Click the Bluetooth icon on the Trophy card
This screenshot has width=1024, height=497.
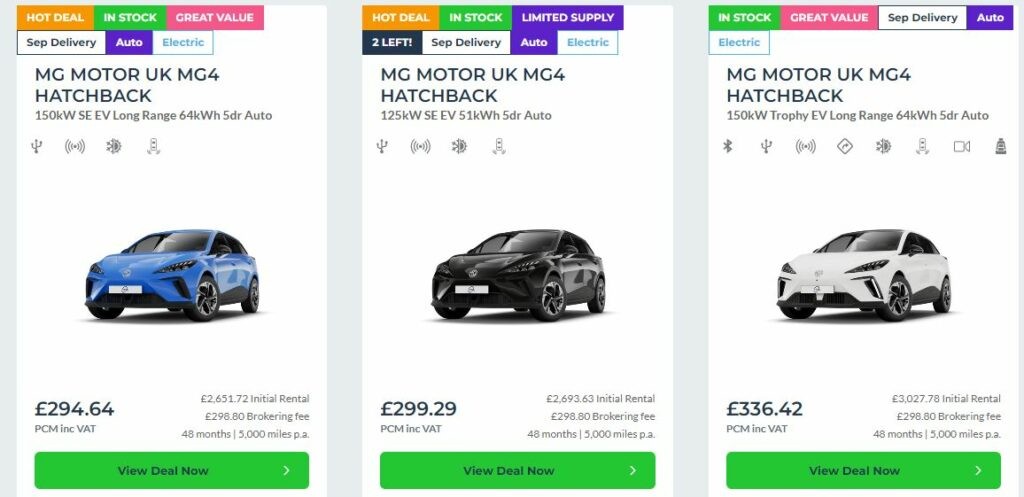coord(729,147)
